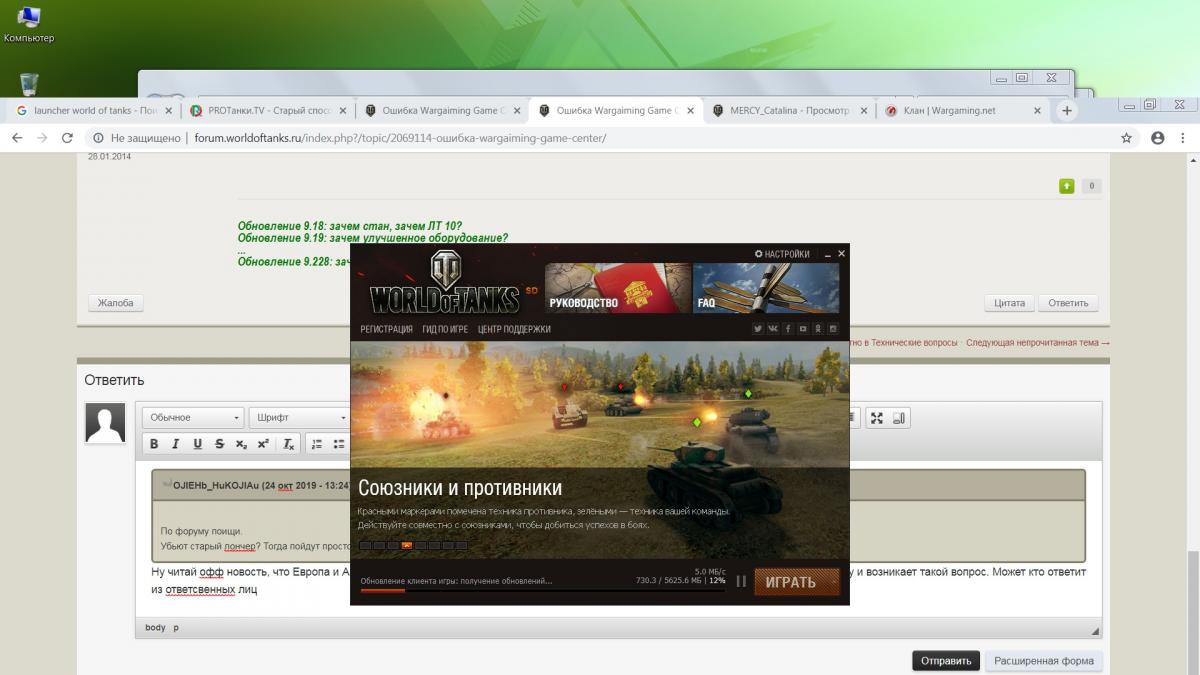1200x675 pixels.
Task: Click Отправить to submit reply
Action: pos(945,661)
